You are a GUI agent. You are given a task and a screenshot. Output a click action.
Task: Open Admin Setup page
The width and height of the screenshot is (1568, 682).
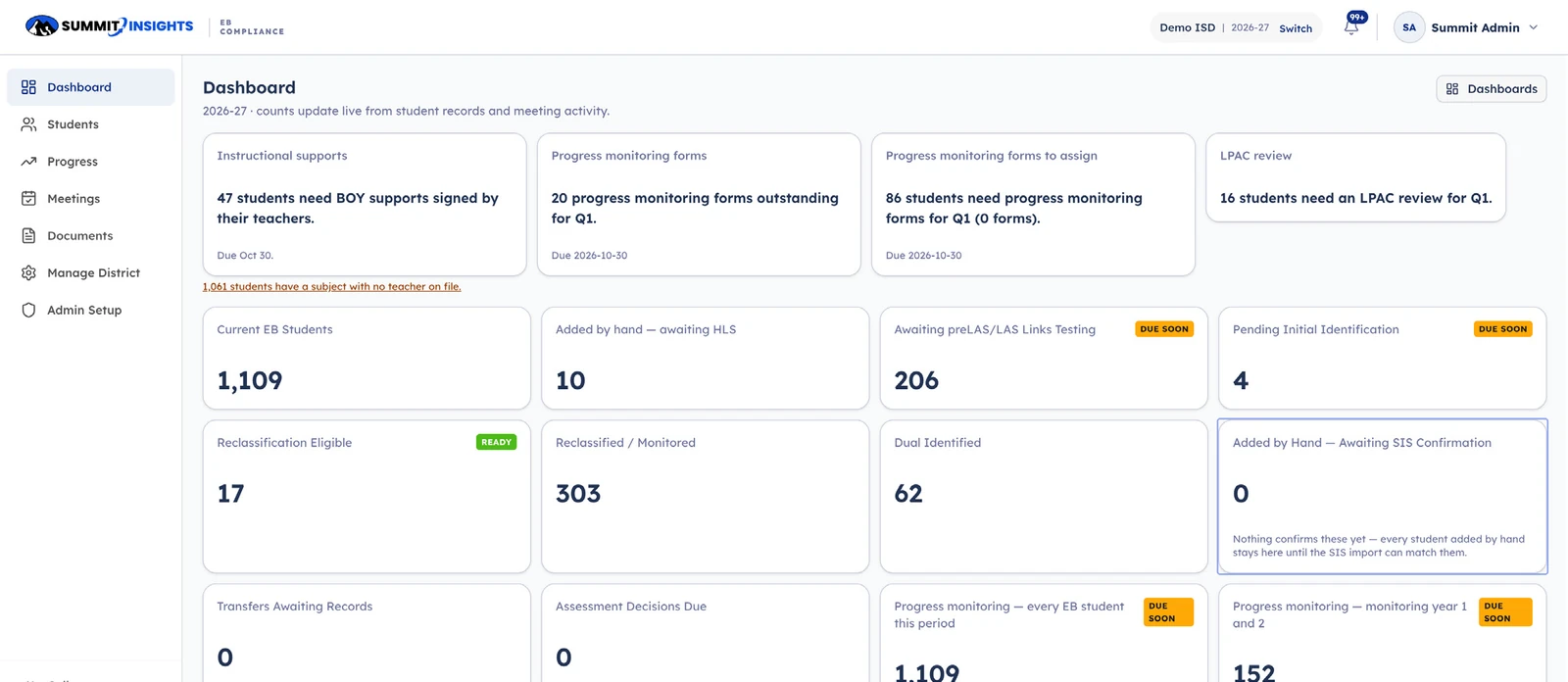tap(91, 311)
